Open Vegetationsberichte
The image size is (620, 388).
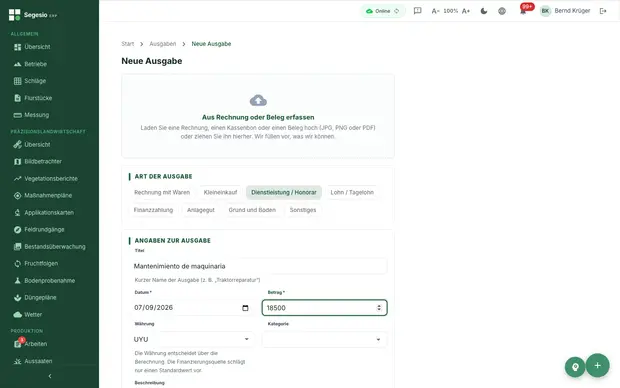click(51, 178)
